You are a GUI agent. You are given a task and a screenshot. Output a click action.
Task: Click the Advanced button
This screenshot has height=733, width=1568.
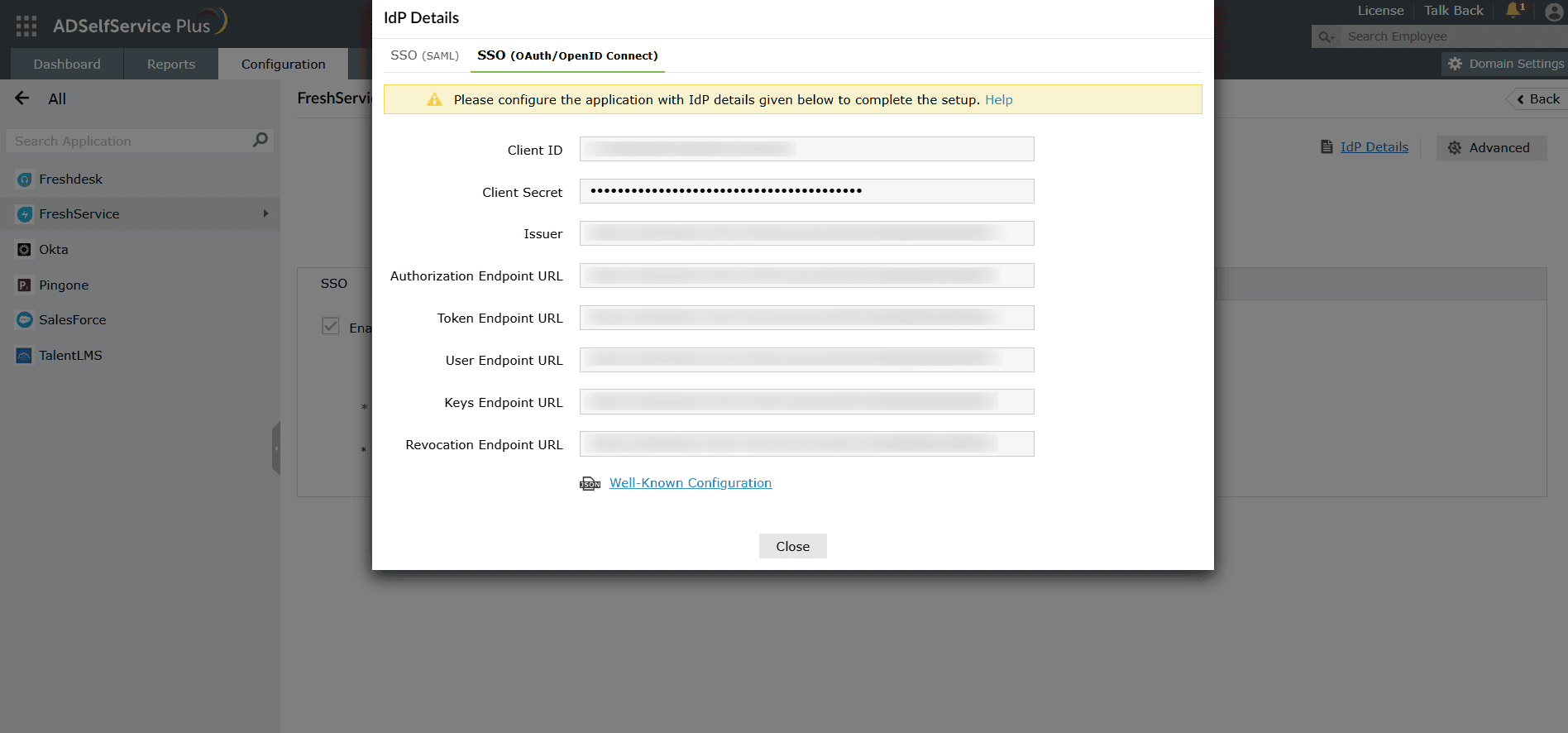coord(1492,148)
